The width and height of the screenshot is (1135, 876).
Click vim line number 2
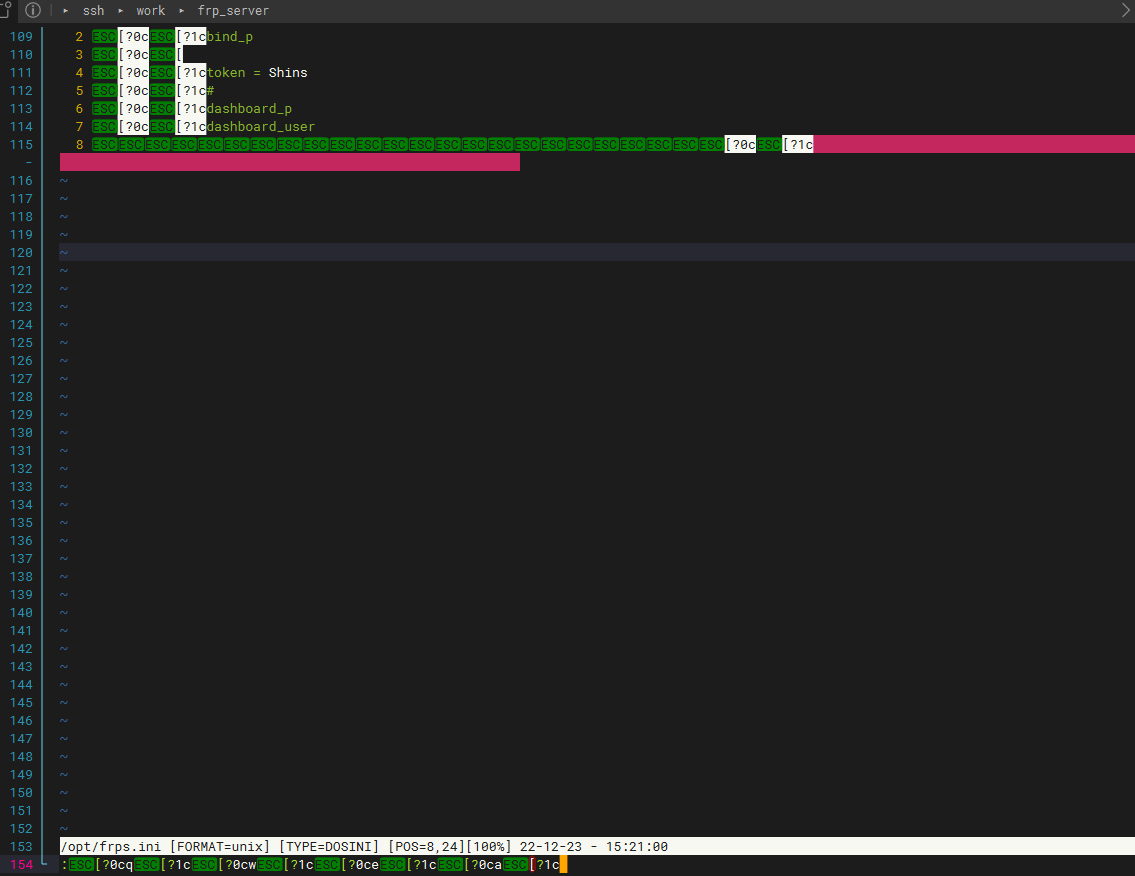coord(80,36)
